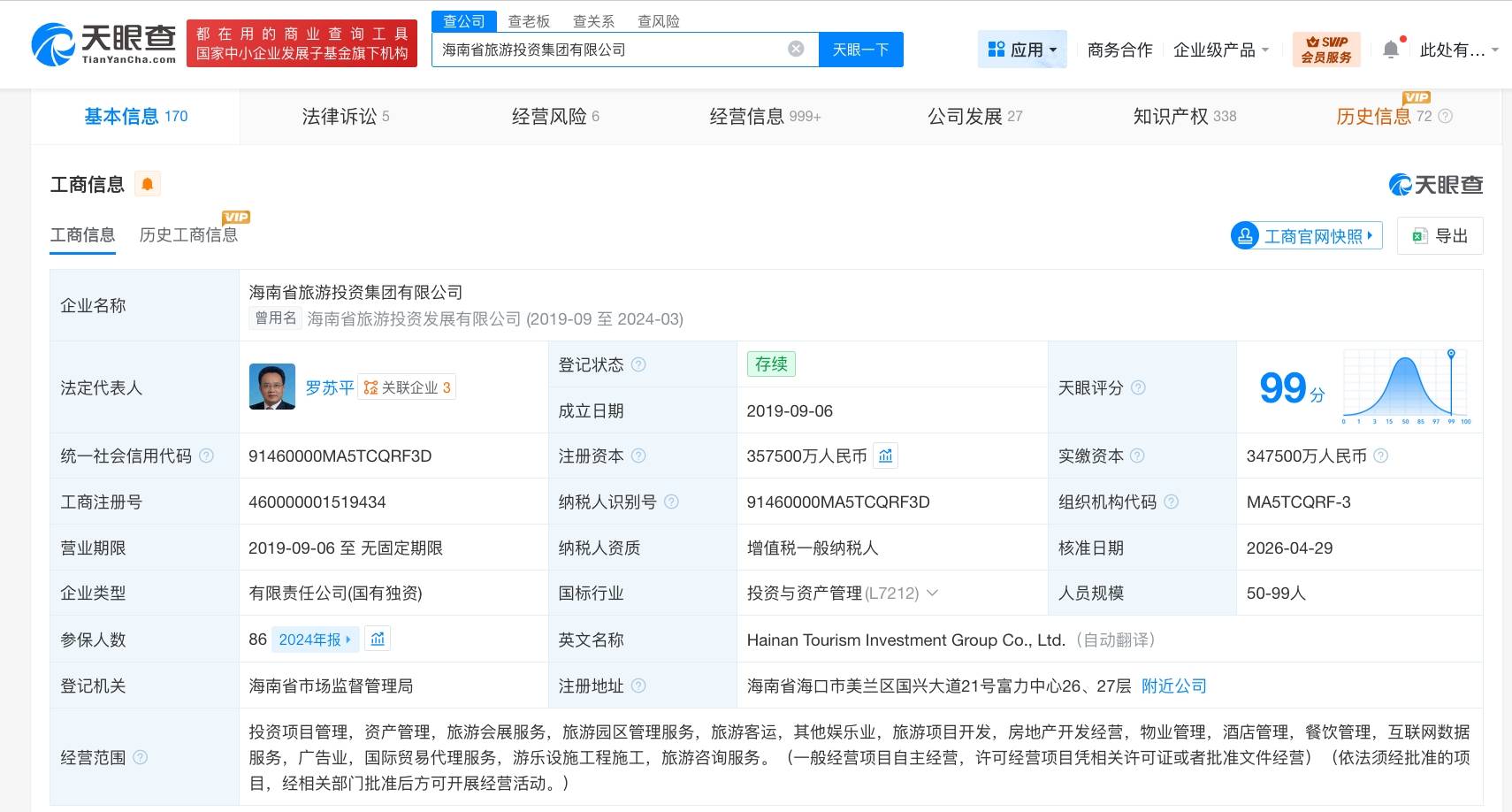Click the red banner 都在用的商业查询工具
This screenshot has height=812, width=1512.
point(302,43)
